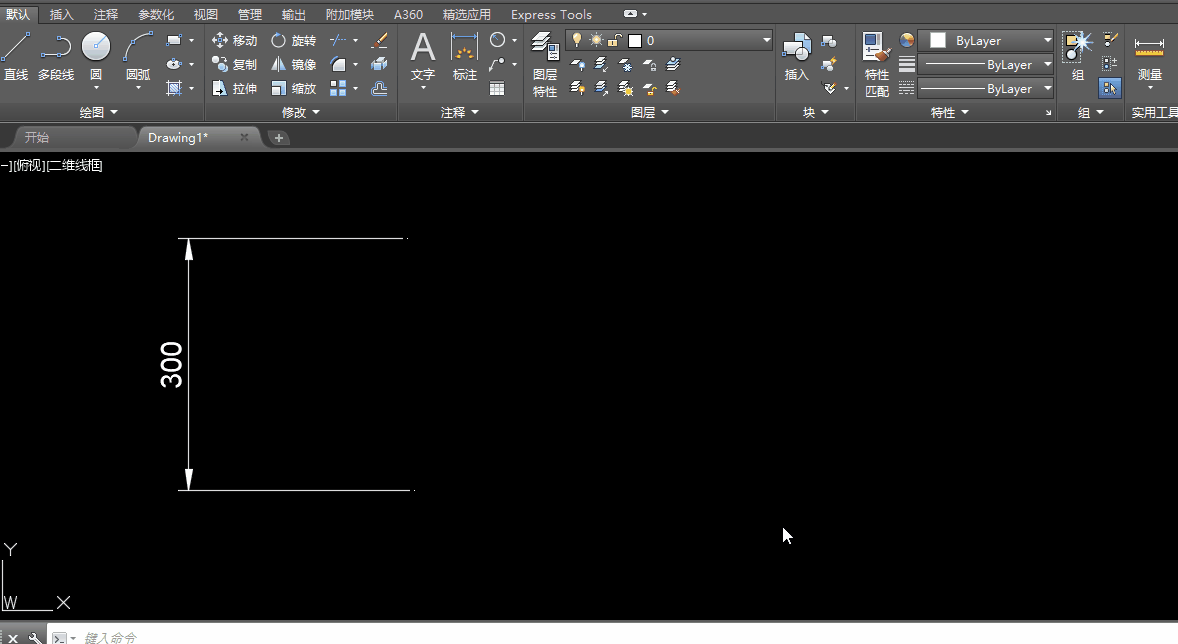Viewport: 1178px width, 644px height.
Task: Click the new drawing plus tab button
Action: tap(279, 138)
